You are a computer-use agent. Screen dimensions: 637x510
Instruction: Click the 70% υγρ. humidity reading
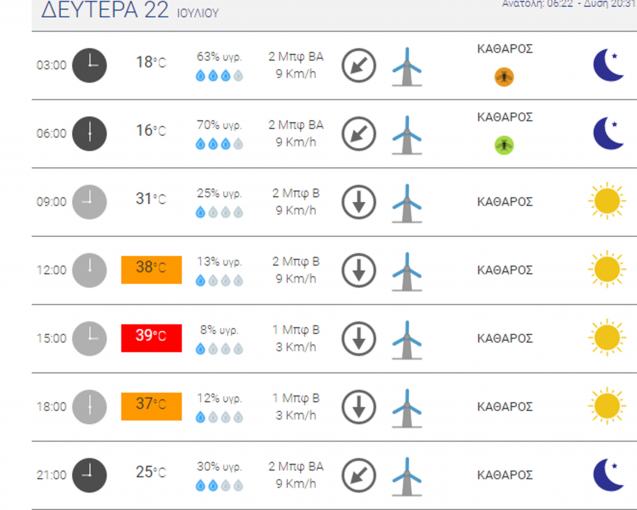[x=219, y=125]
